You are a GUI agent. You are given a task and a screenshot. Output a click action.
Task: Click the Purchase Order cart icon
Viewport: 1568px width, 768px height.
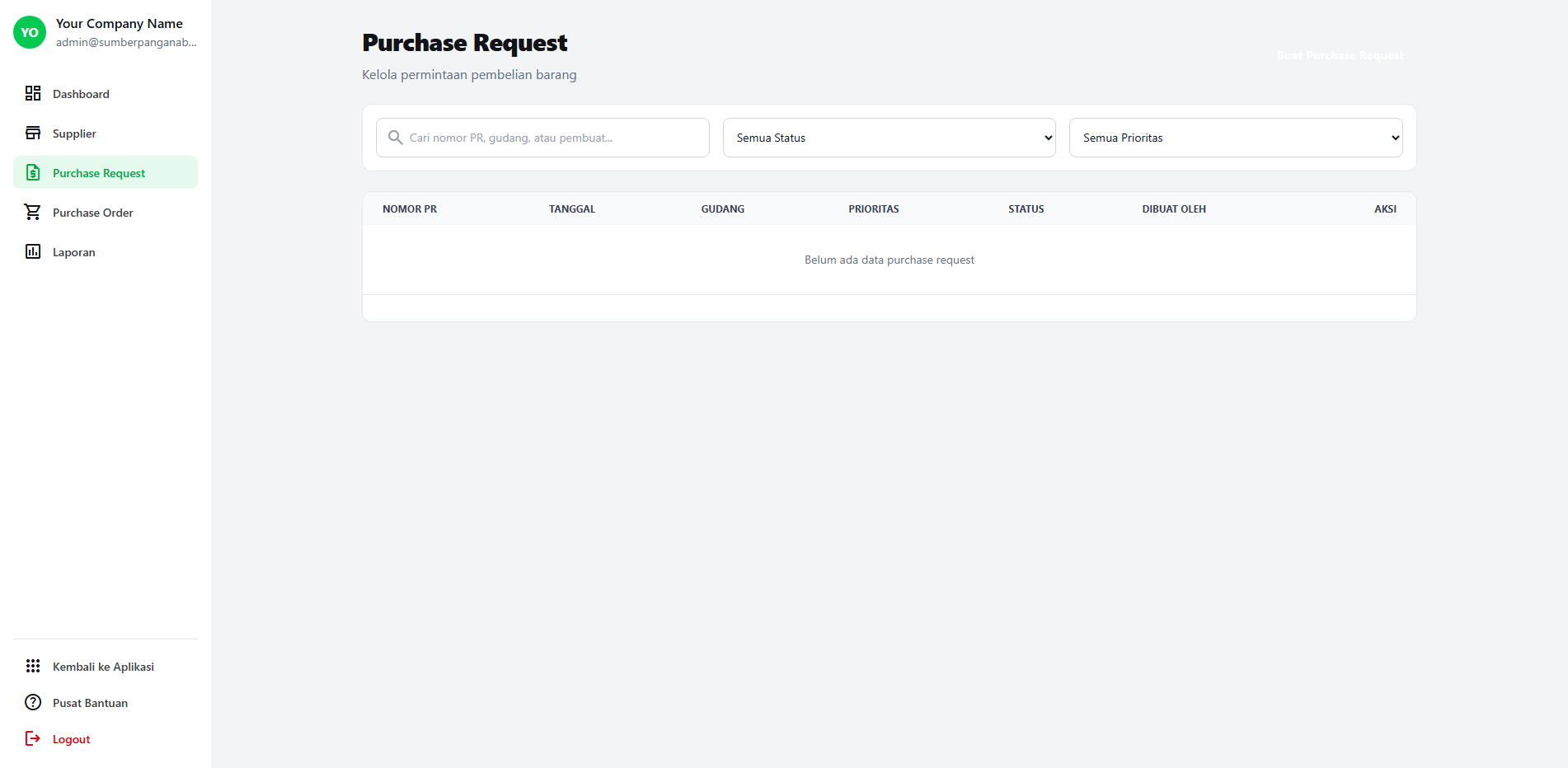click(33, 212)
